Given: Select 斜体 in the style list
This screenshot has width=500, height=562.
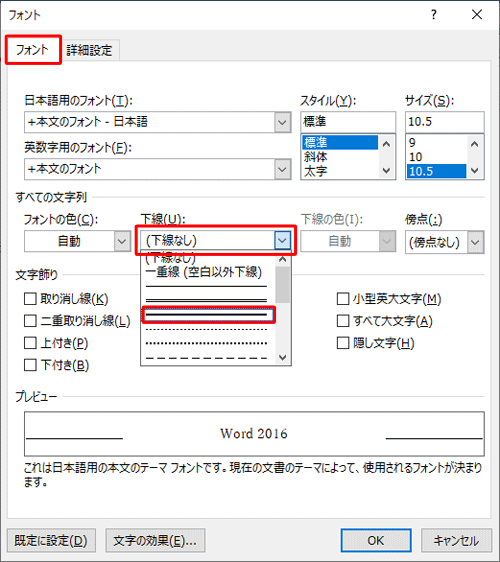Looking at the screenshot, I should tap(340, 157).
